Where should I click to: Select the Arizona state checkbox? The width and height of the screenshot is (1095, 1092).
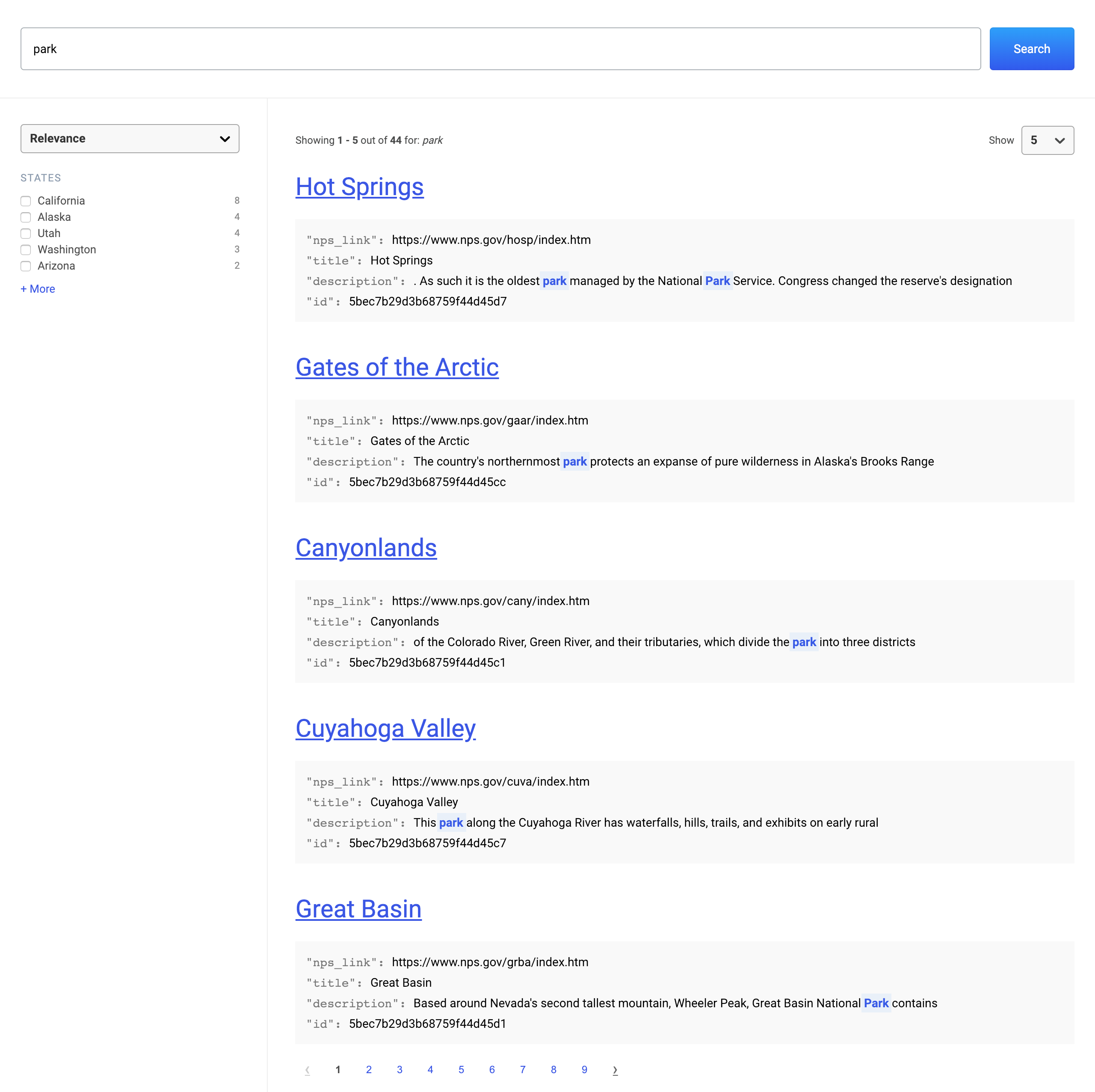(26, 266)
